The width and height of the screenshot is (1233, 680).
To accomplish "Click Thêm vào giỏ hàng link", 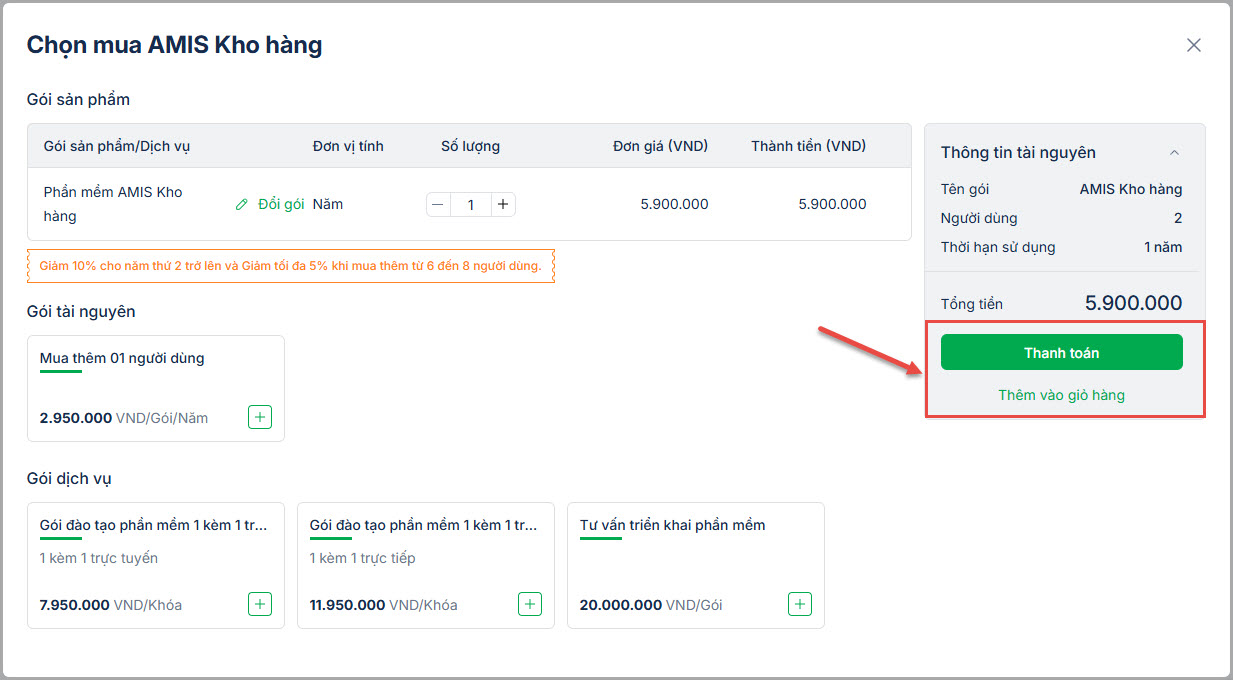I will 1061,395.
